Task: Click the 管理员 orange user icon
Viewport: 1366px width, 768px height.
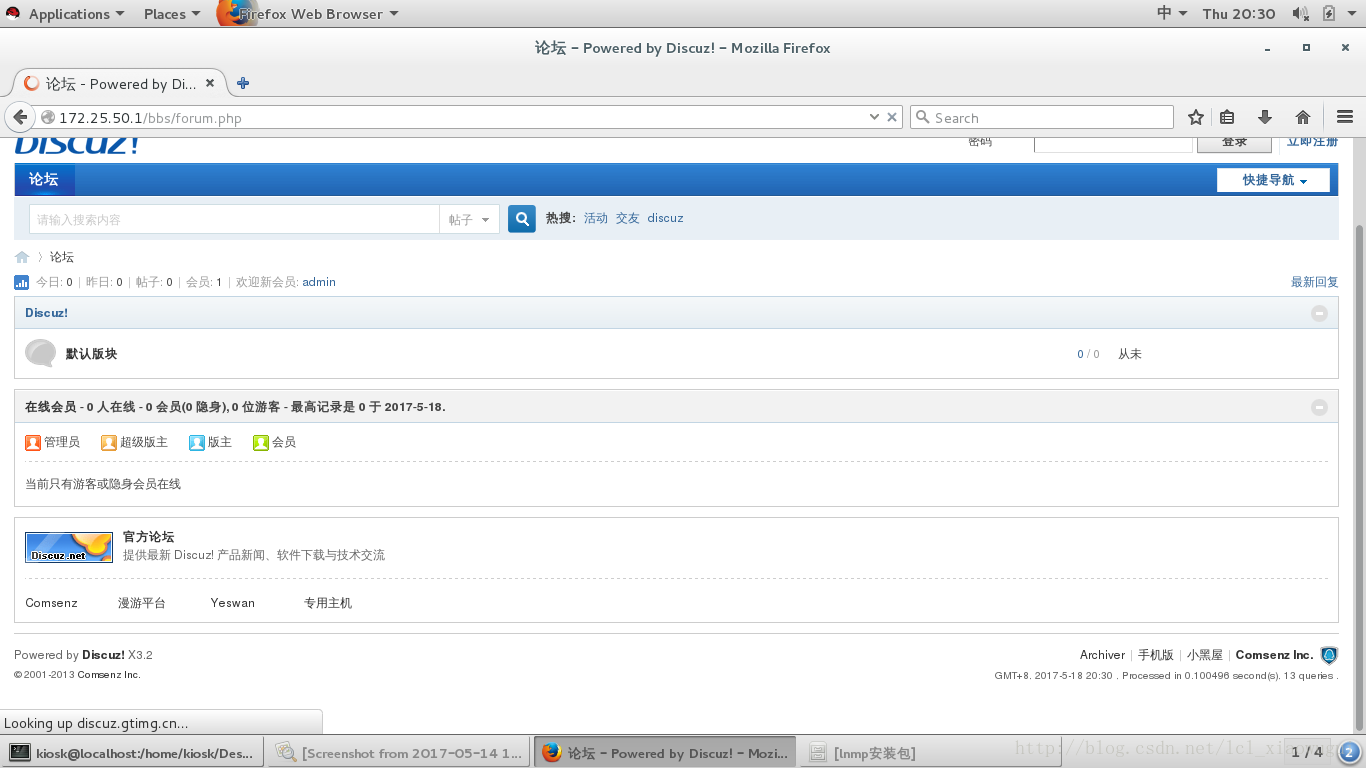Action: click(33, 442)
